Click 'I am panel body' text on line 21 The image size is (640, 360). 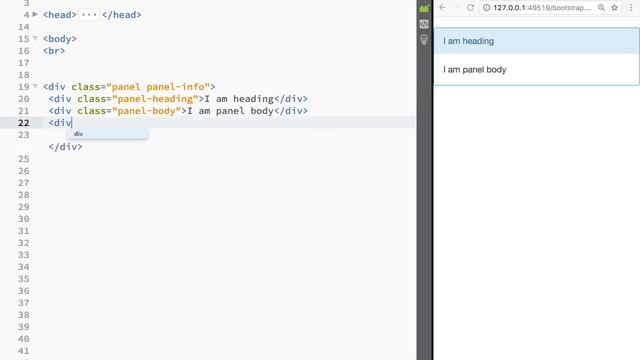230,111
